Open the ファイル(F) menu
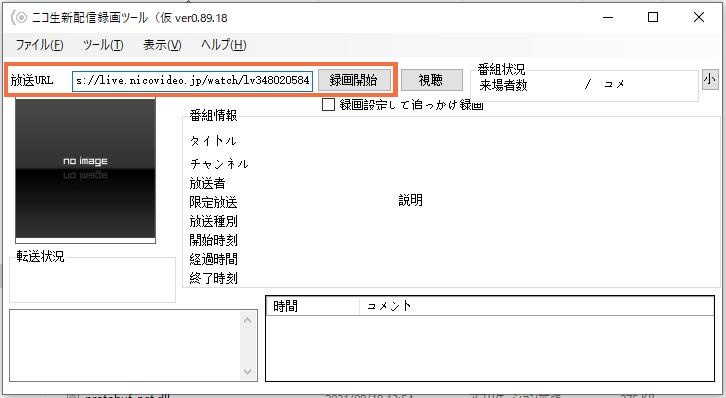Viewport: 726px width, 398px height. click(x=39, y=45)
